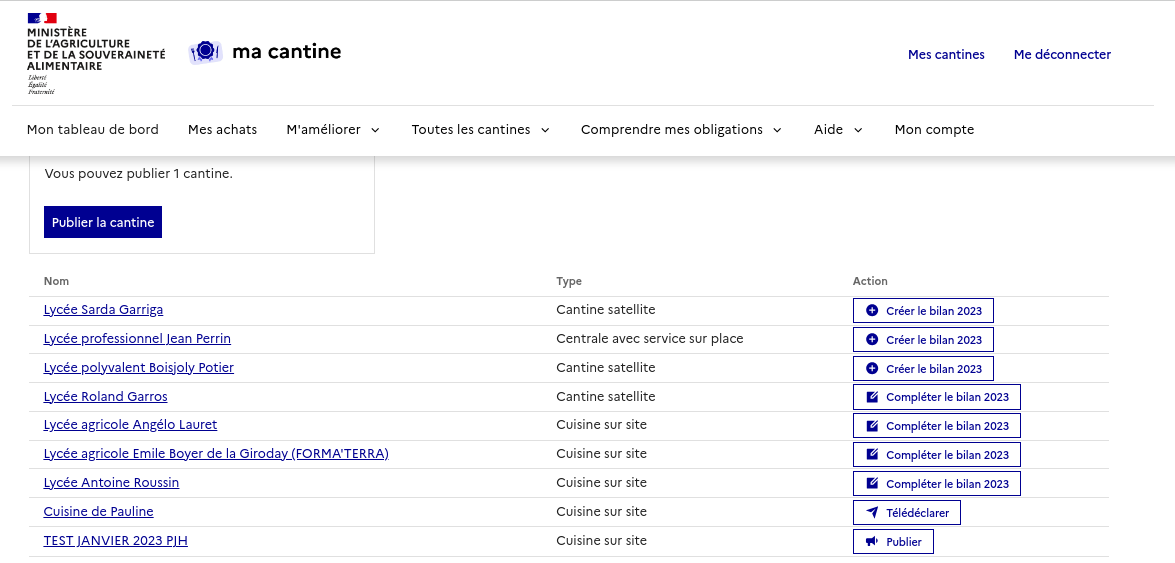This screenshot has width=1175, height=563.
Task: Expand Comprendre mes obligations menu
Action: [680, 130]
